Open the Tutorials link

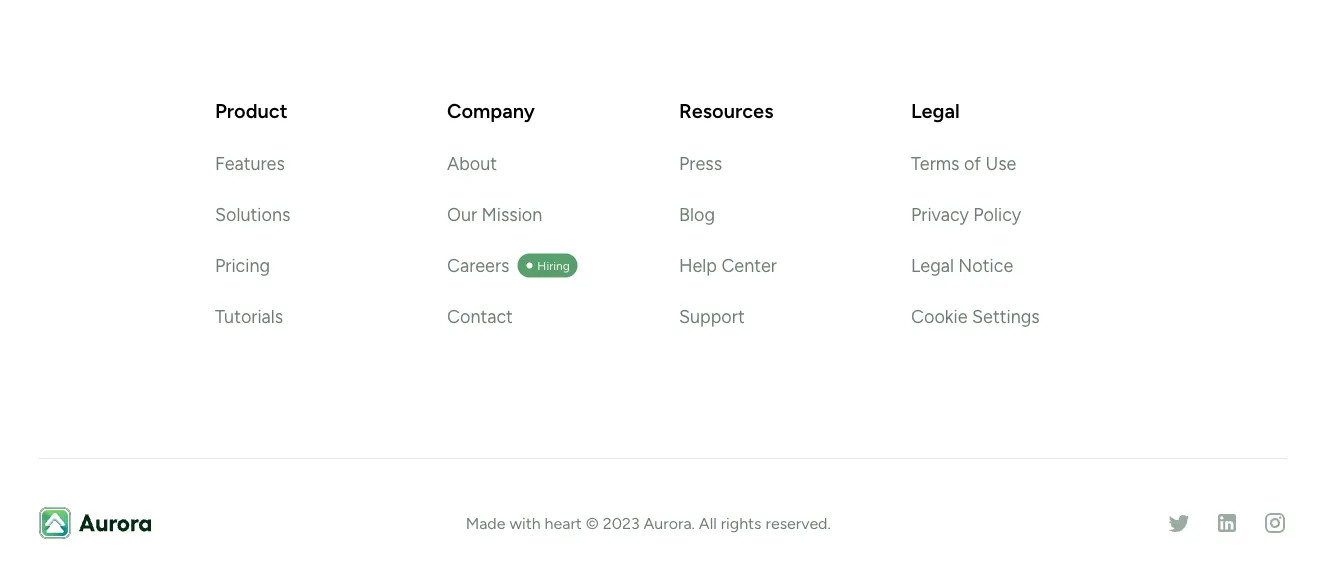(249, 317)
